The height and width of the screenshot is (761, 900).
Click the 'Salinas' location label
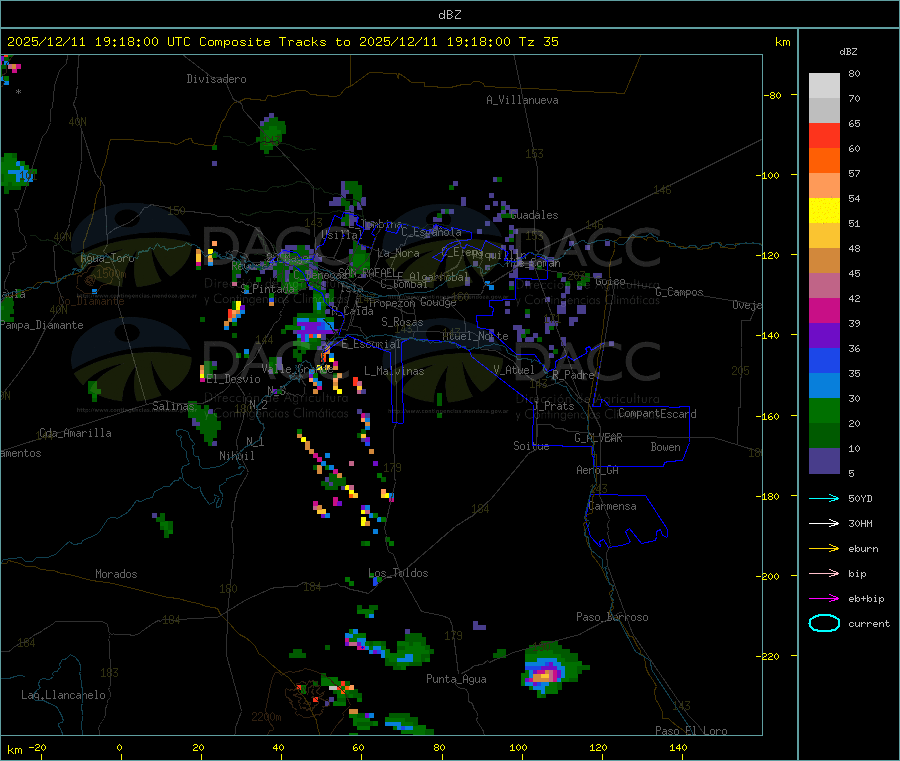coord(174,406)
